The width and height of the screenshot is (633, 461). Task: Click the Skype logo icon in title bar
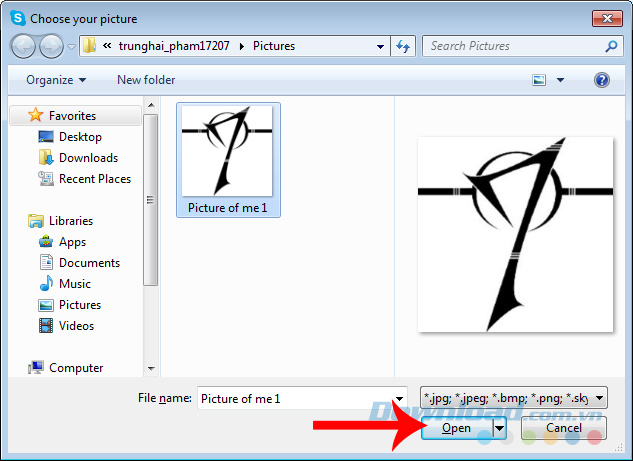tap(18, 19)
